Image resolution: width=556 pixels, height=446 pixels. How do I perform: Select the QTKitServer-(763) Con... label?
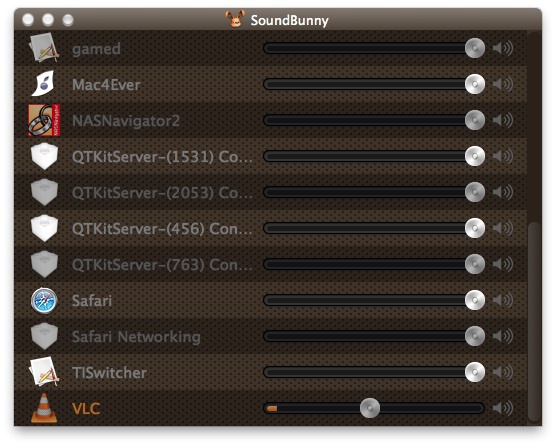click(162, 265)
